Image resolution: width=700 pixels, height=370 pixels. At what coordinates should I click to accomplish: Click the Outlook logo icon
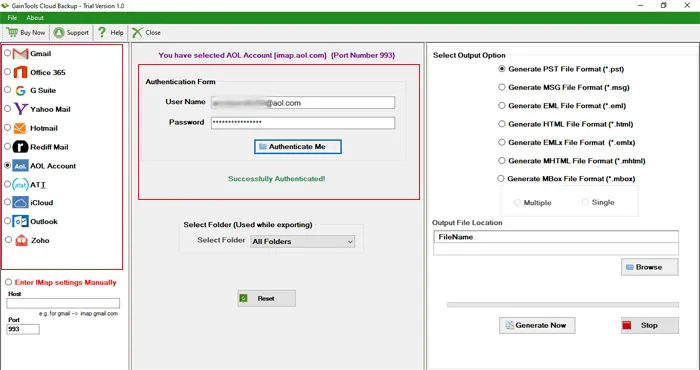click(x=21, y=221)
